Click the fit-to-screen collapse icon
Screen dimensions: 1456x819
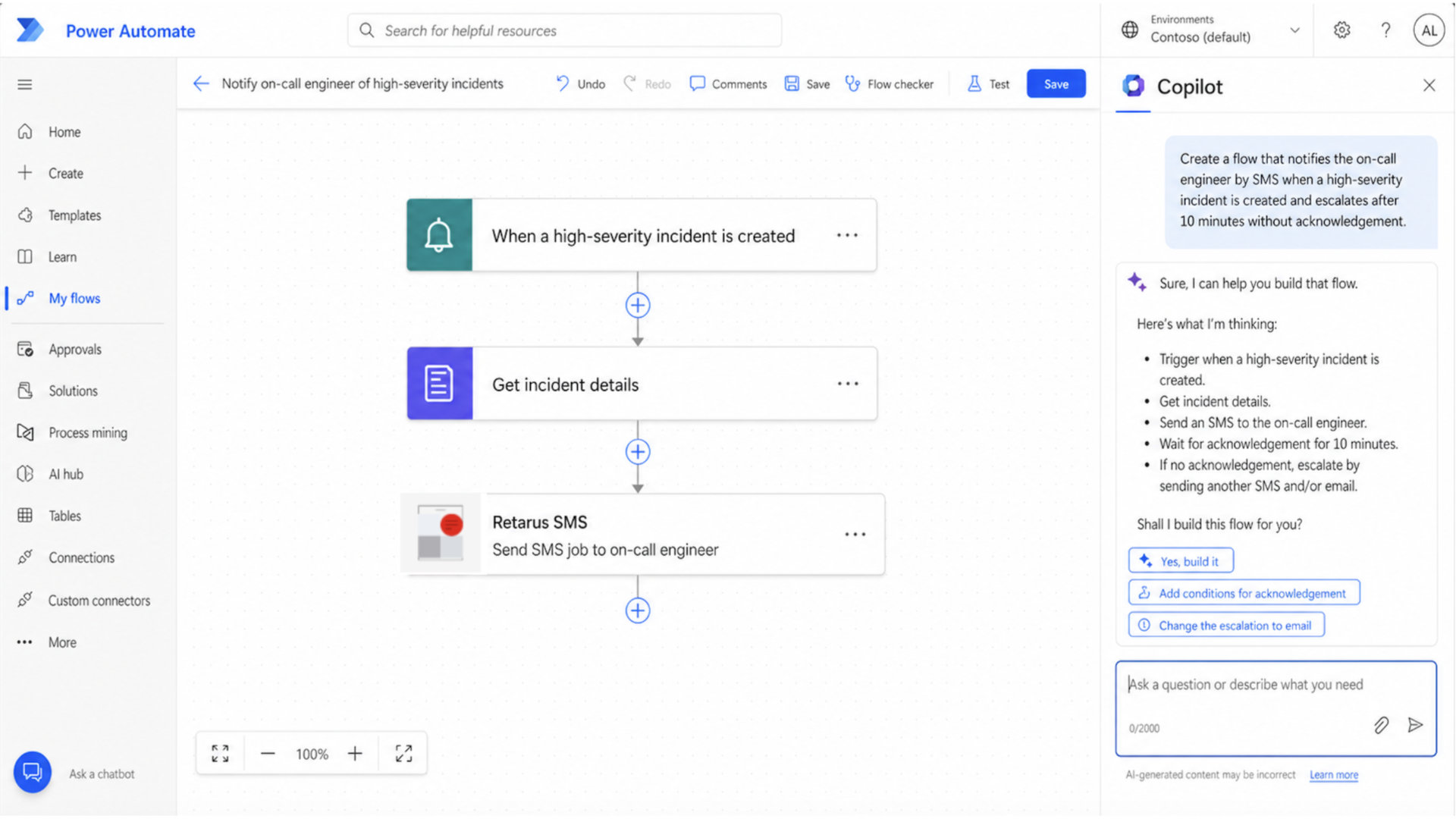(x=220, y=753)
